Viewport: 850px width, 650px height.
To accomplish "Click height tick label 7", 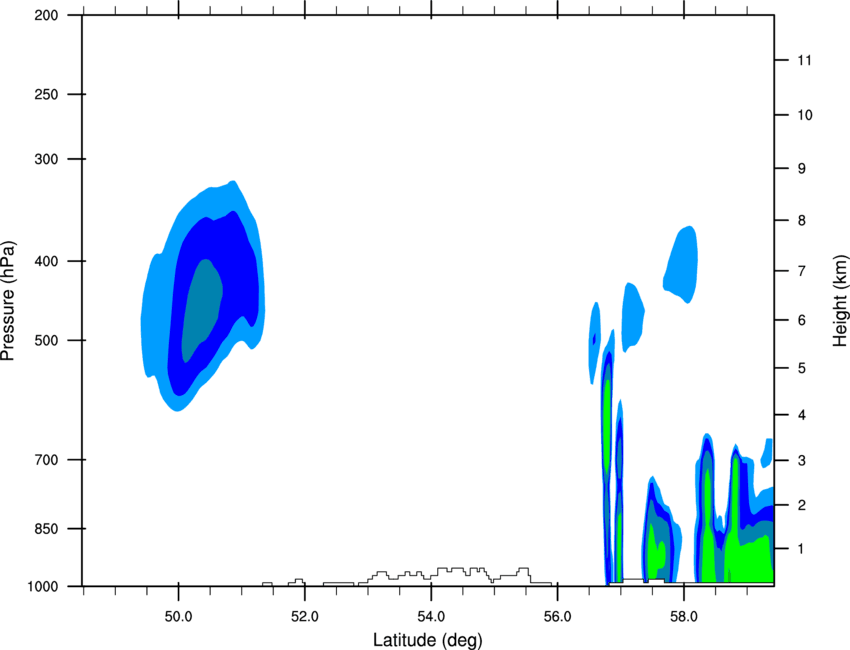I will coord(801,271).
